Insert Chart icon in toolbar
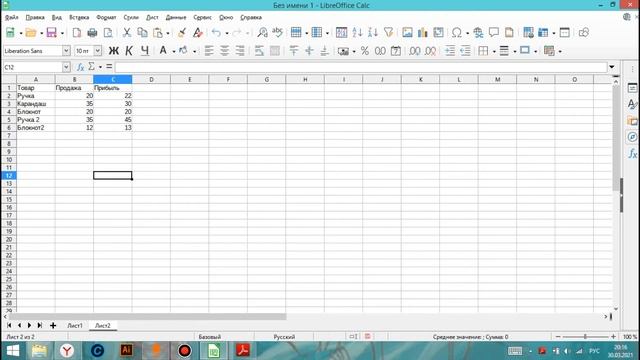640x360 pixels. click(x=422, y=33)
